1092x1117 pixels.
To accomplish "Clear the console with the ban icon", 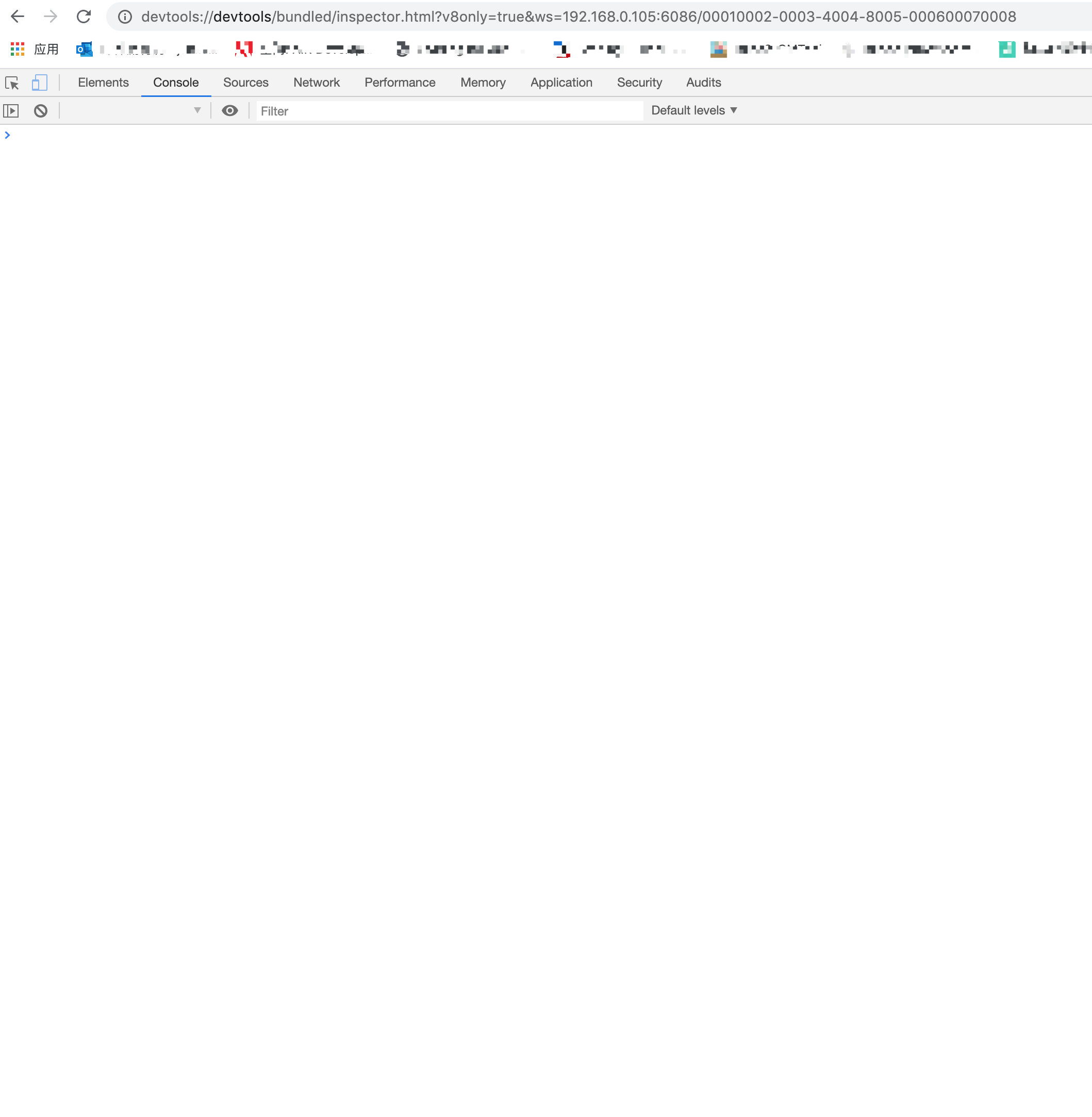I will pos(41,111).
